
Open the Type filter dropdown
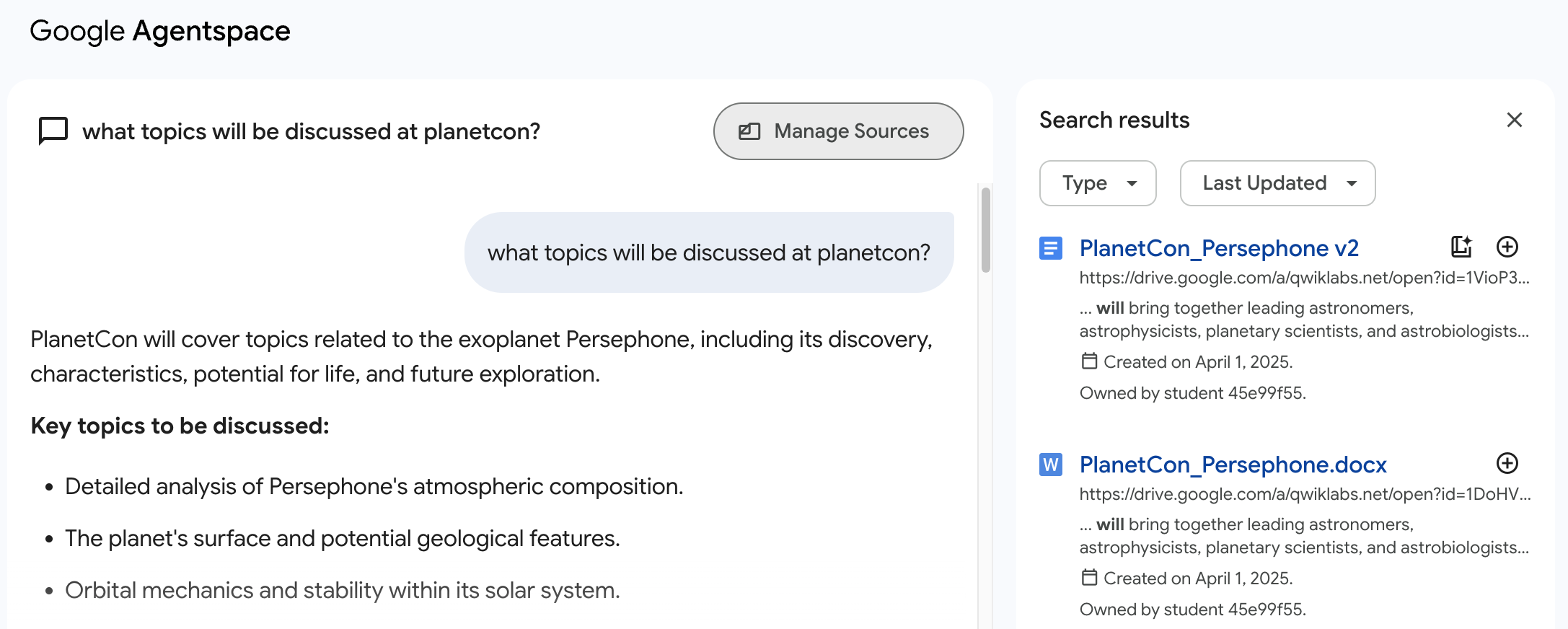1098,183
